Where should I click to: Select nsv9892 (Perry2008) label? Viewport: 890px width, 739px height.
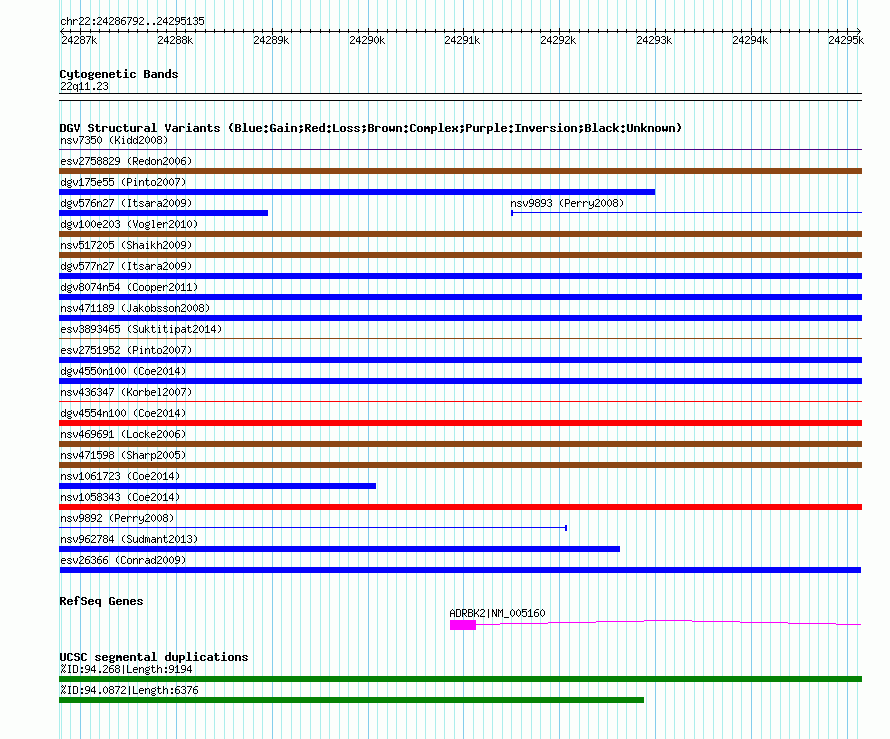[x=117, y=518]
